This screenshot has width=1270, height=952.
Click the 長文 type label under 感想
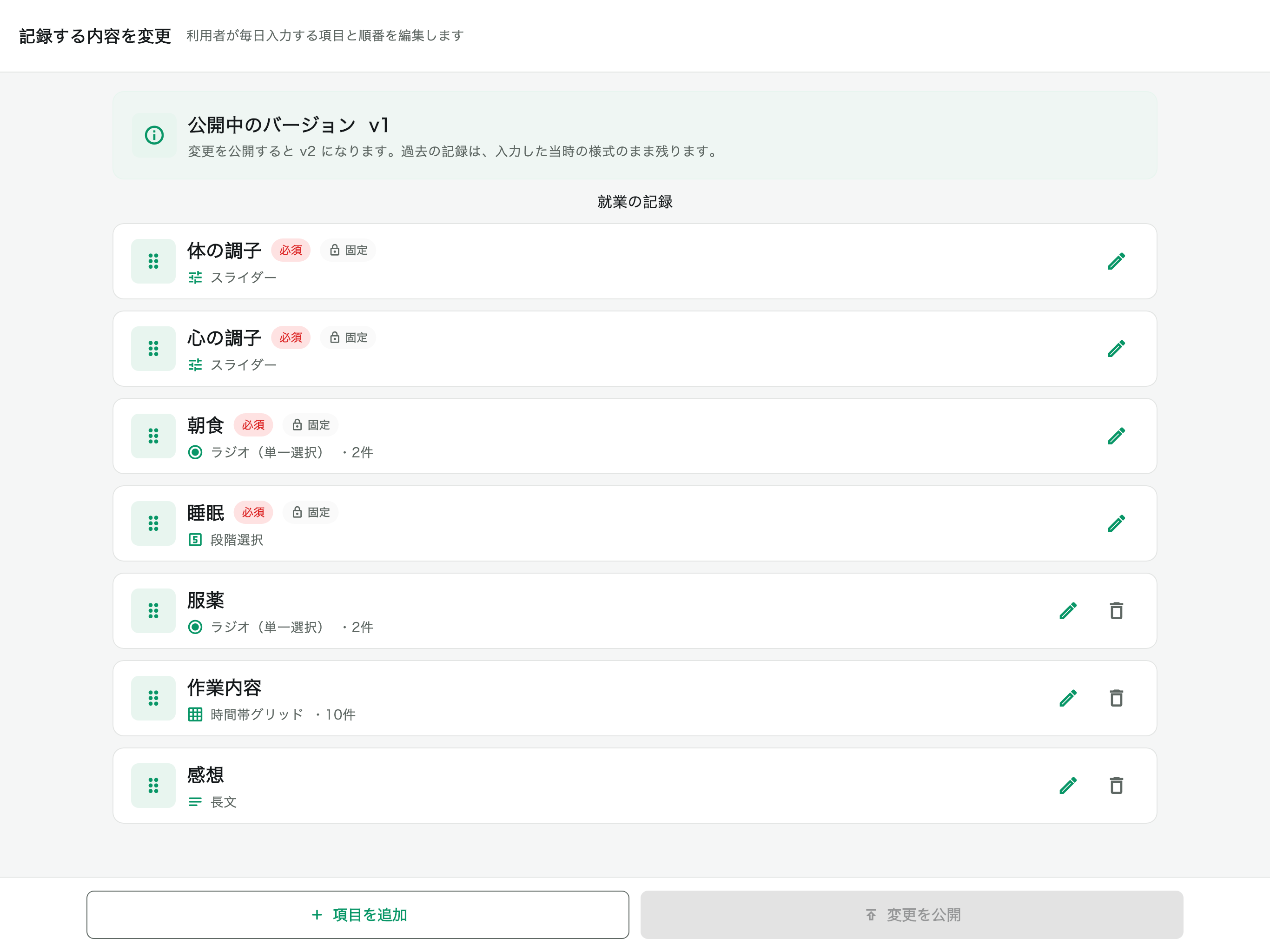(223, 801)
